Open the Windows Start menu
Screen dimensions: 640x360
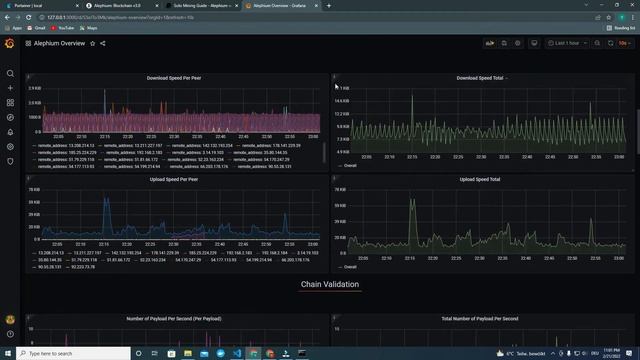coord(8,353)
